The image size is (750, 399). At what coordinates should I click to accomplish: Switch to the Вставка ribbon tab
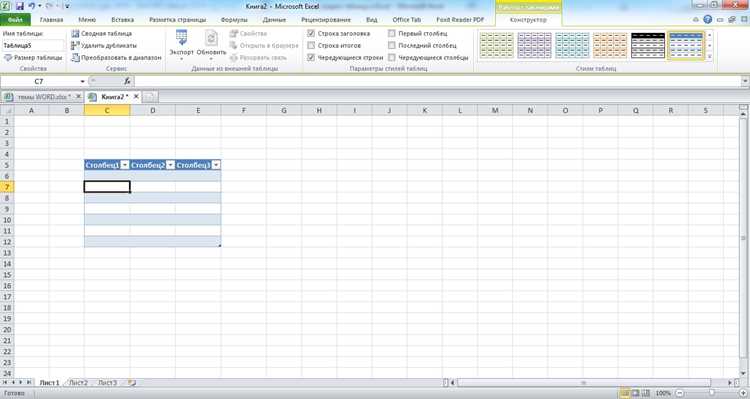tap(122, 20)
